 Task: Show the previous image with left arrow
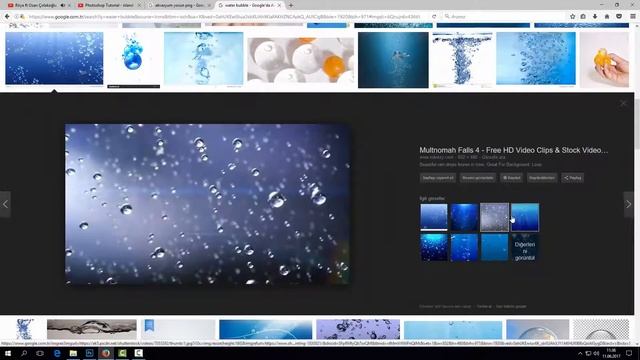pos(5,204)
